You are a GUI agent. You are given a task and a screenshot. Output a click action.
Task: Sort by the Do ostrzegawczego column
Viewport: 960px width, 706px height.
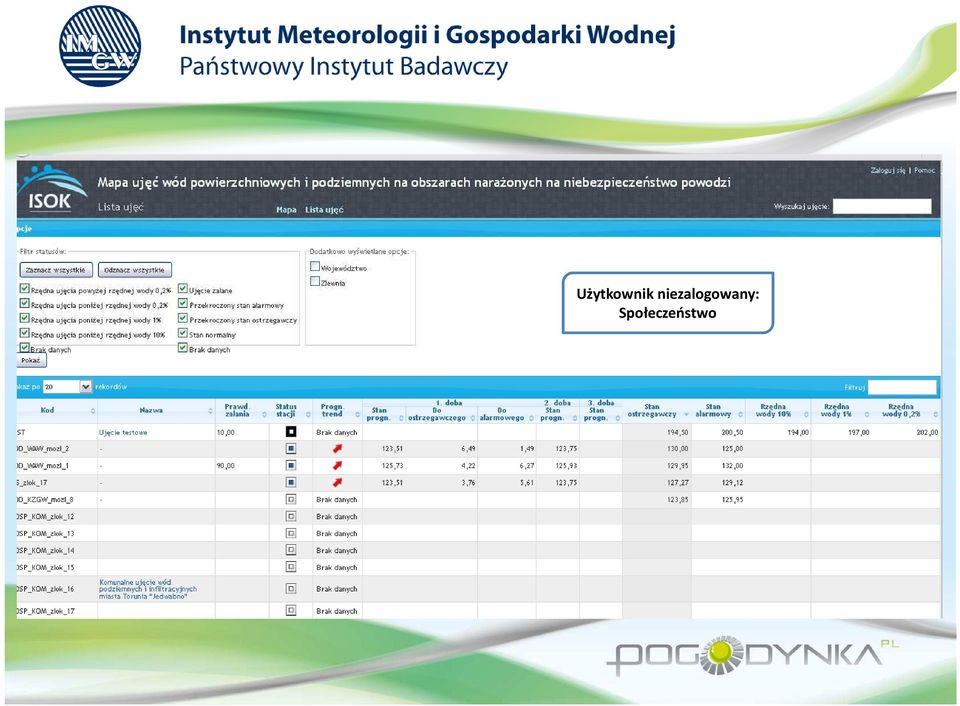point(472,418)
